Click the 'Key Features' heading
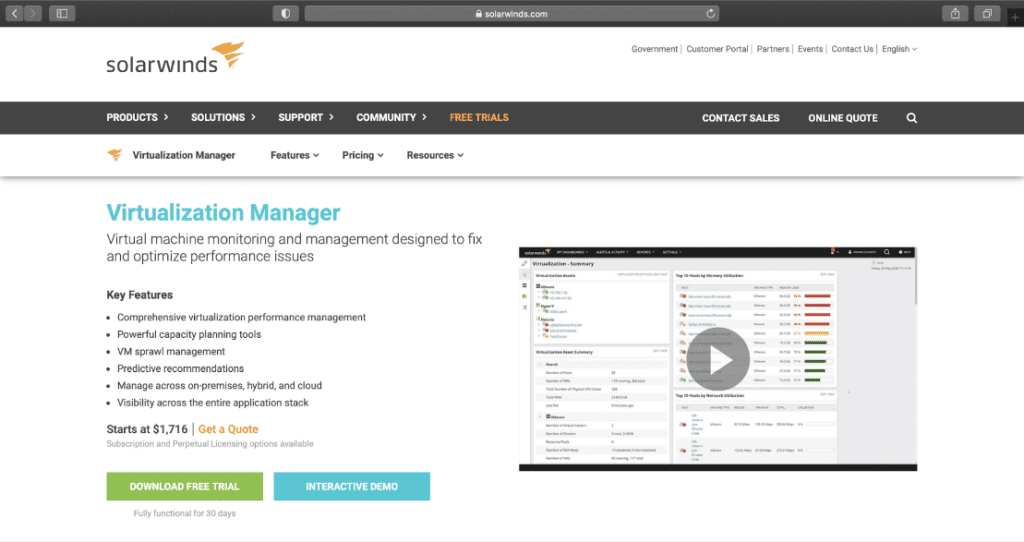Screen dimensions: 1024x542 point(140,295)
